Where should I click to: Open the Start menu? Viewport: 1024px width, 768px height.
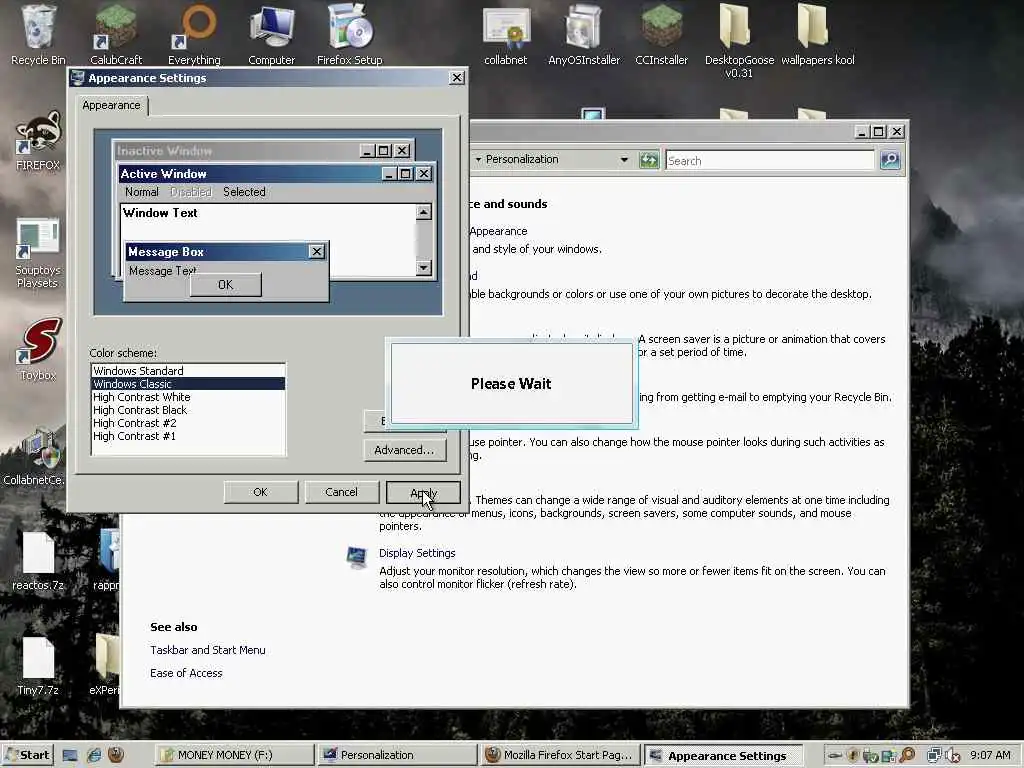click(27, 755)
